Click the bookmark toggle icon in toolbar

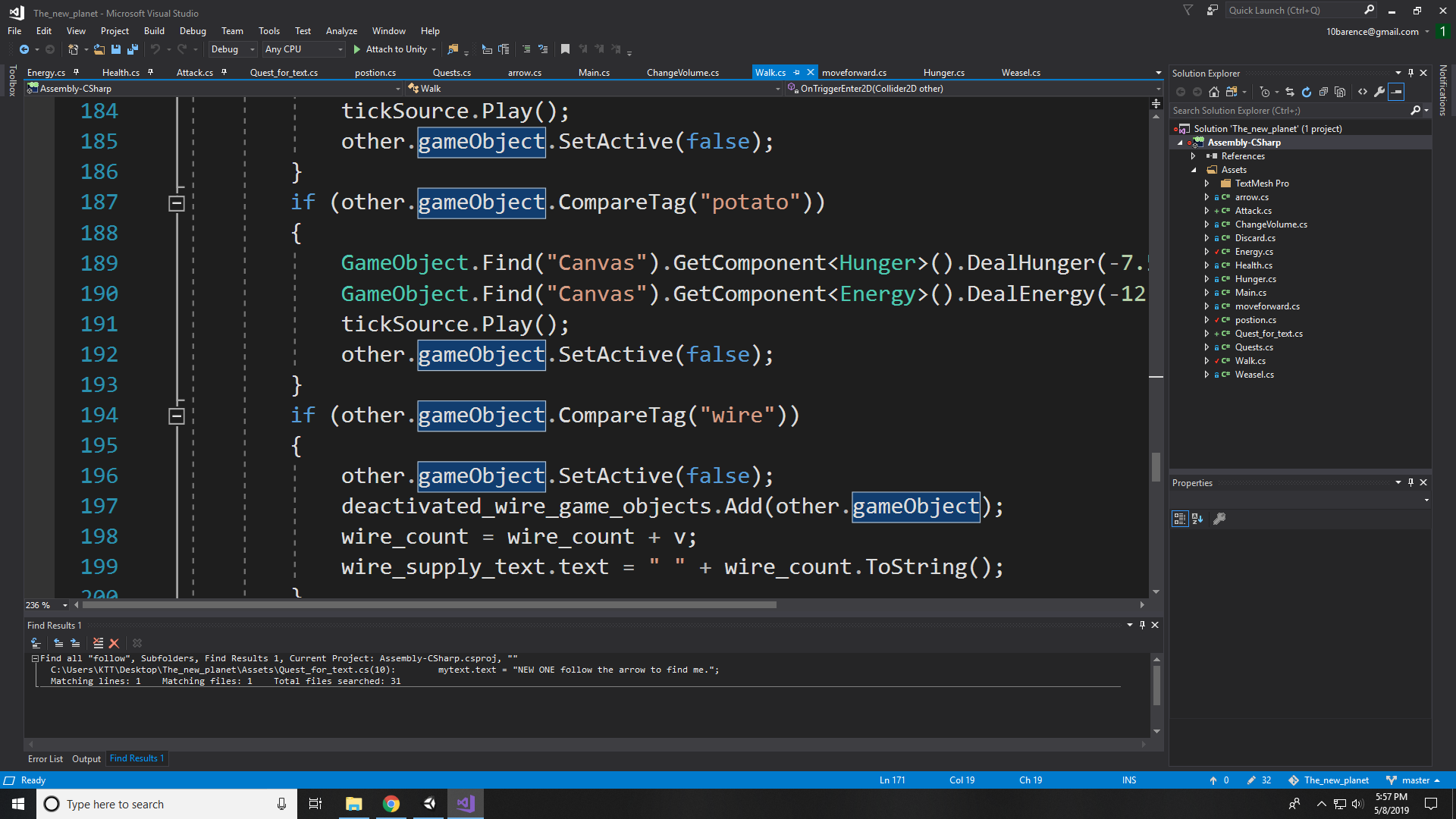point(565,49)
